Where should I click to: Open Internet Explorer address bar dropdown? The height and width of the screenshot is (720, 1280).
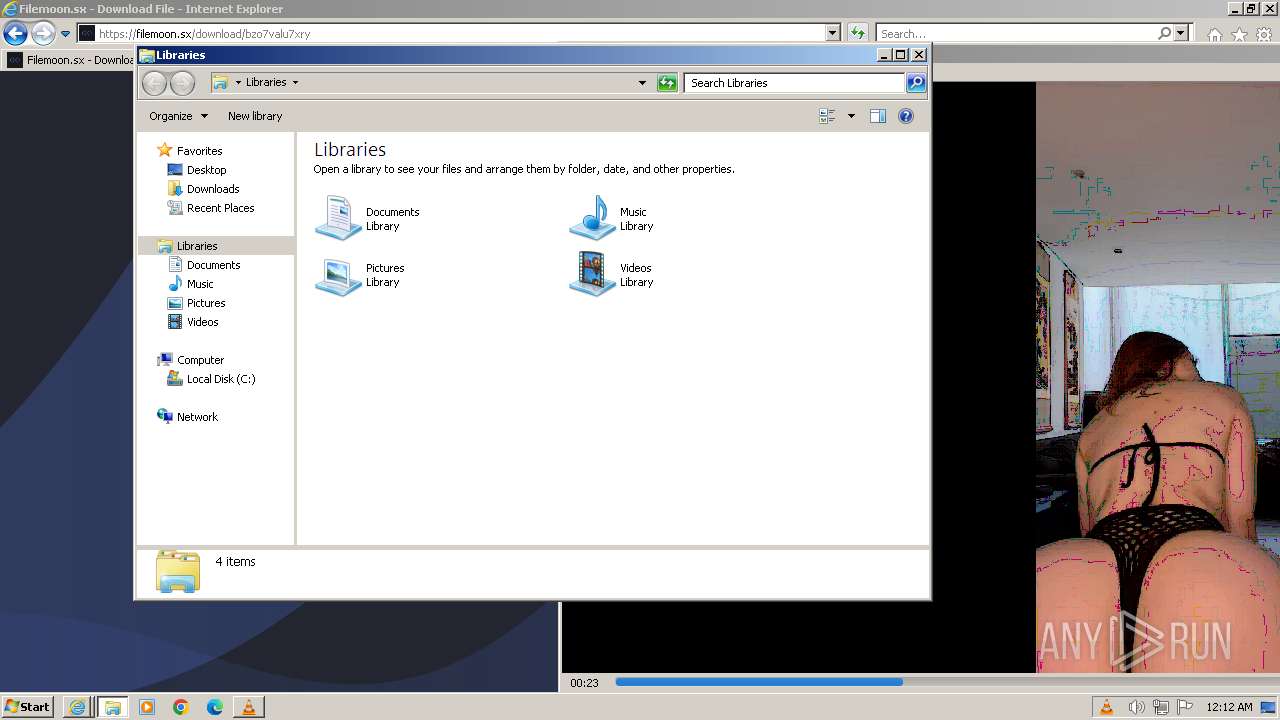click(833, 33)
